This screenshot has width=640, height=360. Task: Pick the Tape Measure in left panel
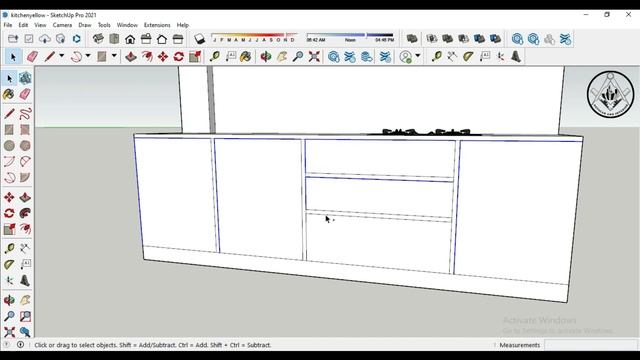pos(9,249)
